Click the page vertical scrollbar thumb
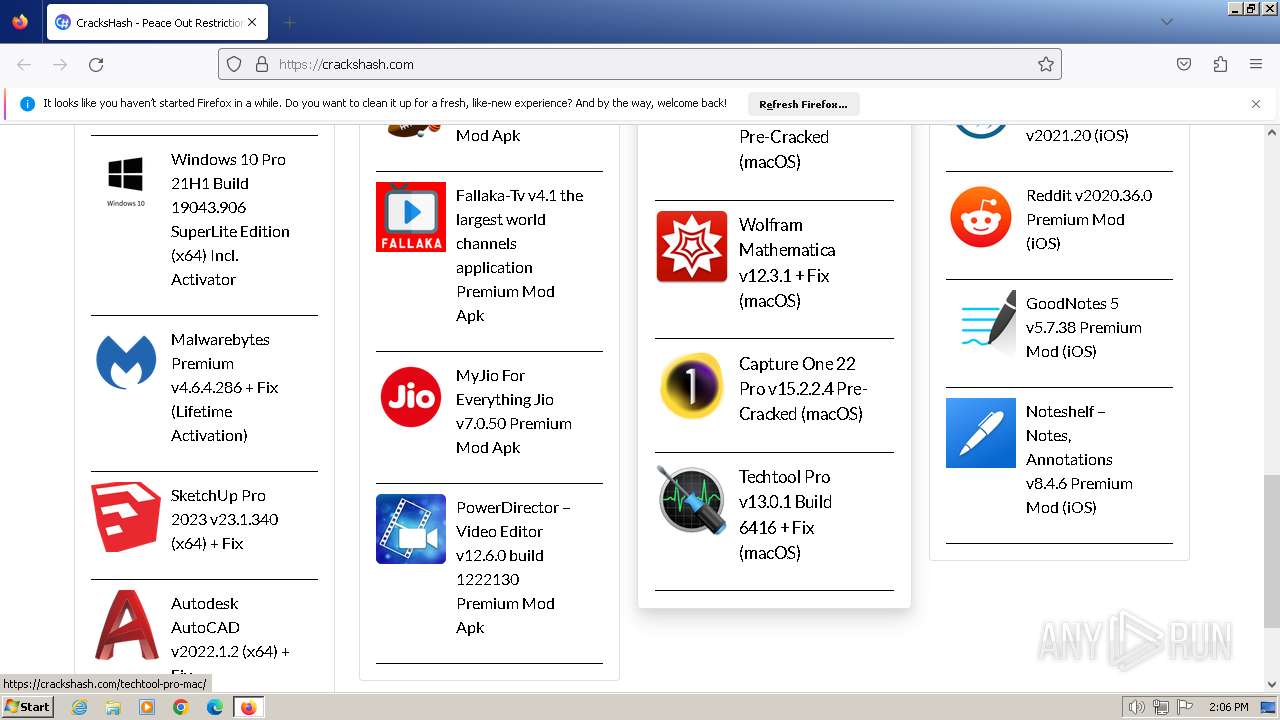This screenshot has height=720, width=1280. pyautogui.click(x=1271, y=552)
